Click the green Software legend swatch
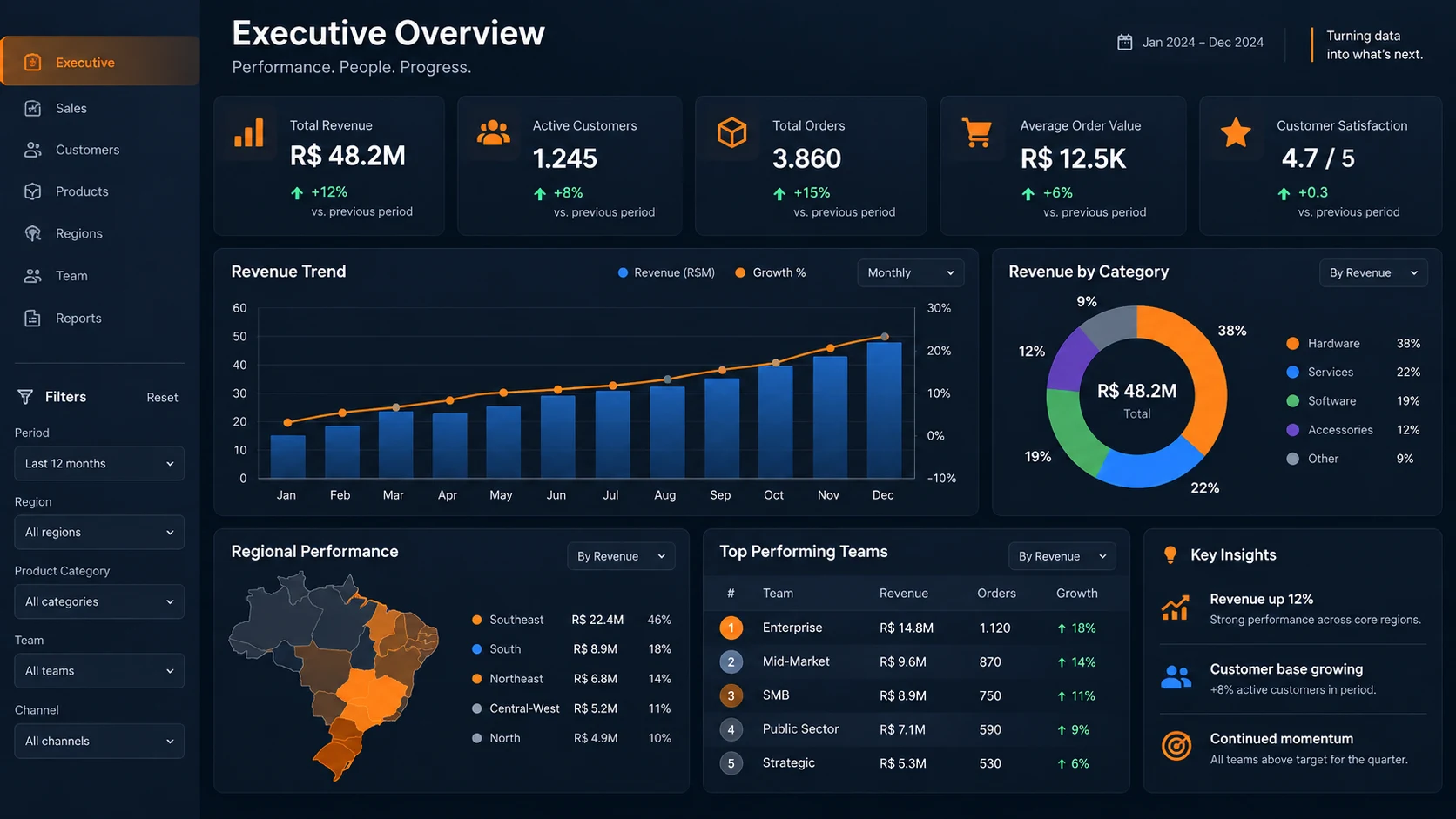 pyautogui.click(x=1293, y=401)
